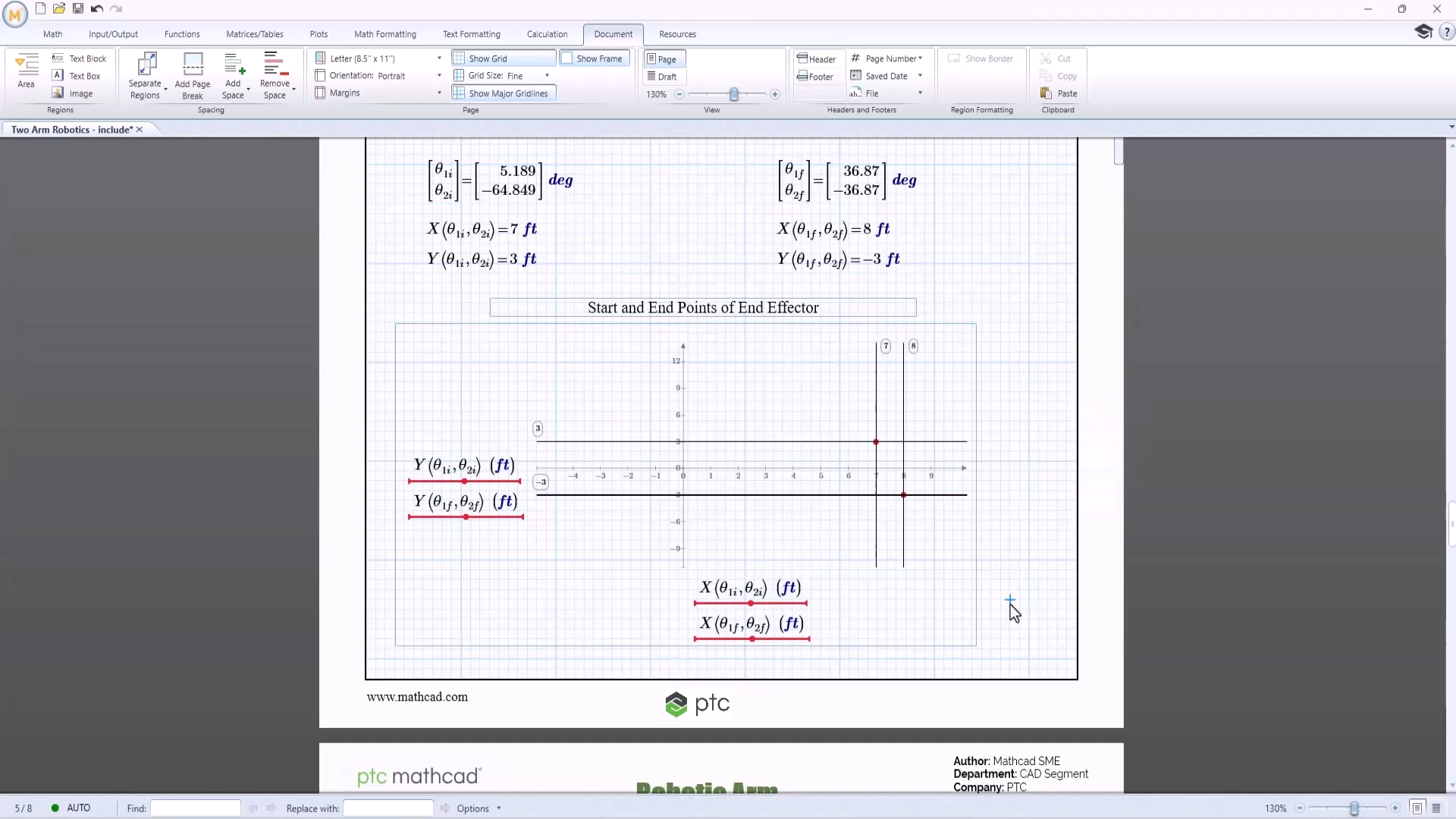The image size is (1456, 819).
Task: Switch to the page layout view icon in status bar
Action: [1417, 808]
